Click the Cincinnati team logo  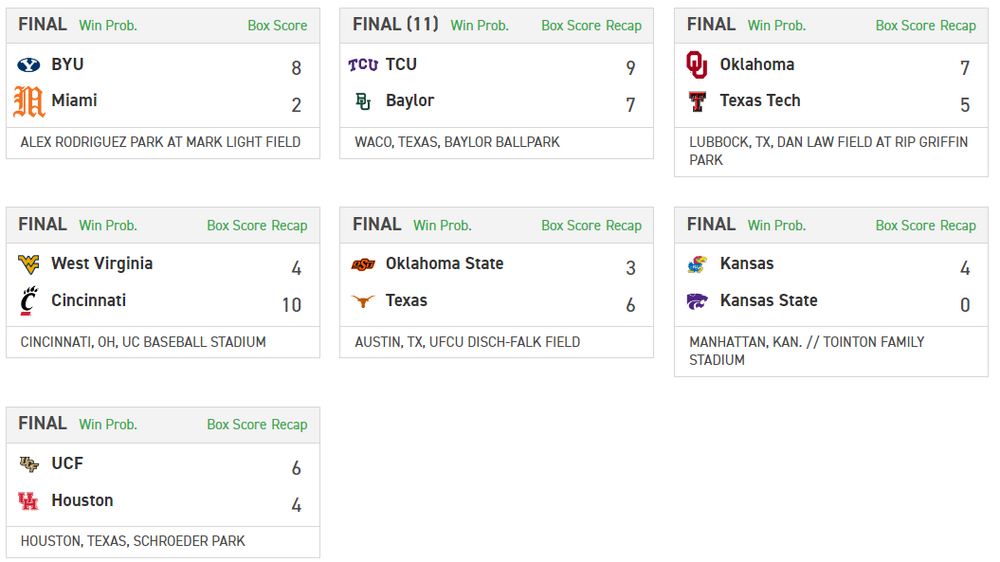(x=29, y=300)
